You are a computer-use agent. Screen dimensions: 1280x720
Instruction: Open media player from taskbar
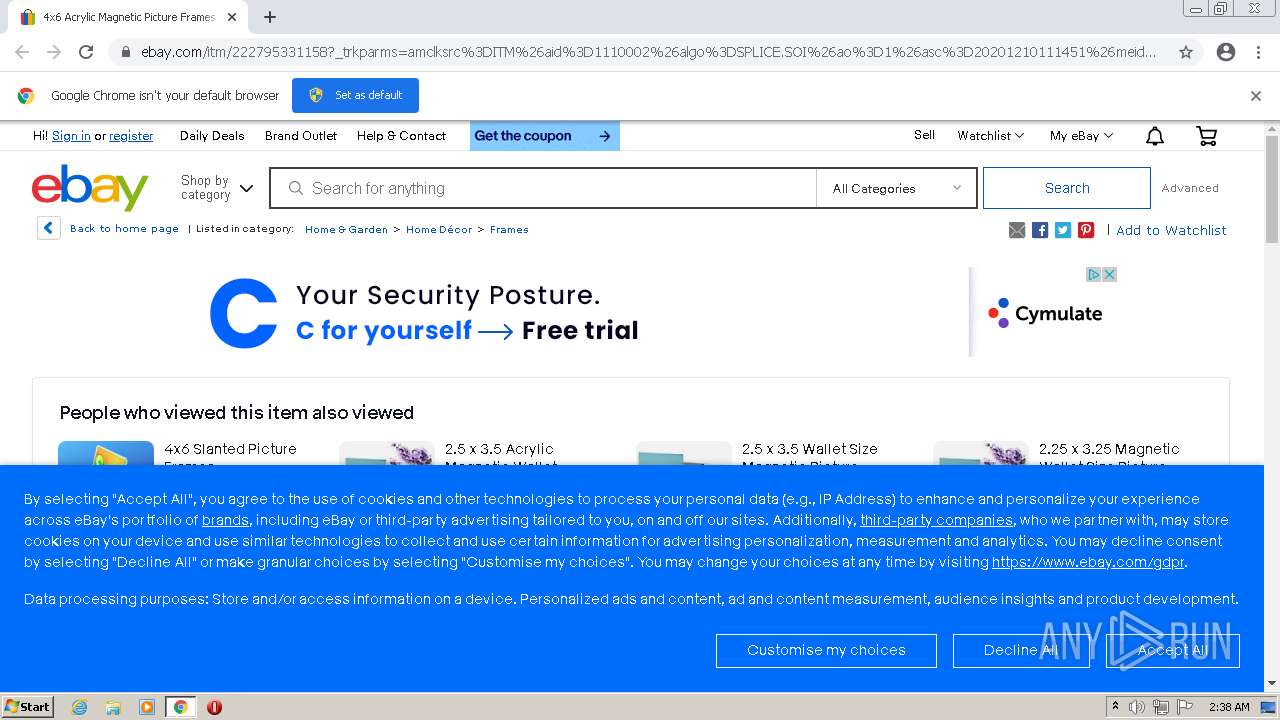[x=147, y=707]
